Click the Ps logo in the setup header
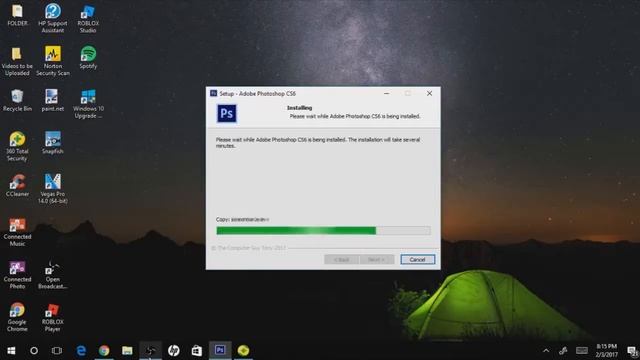 point(227,113)
